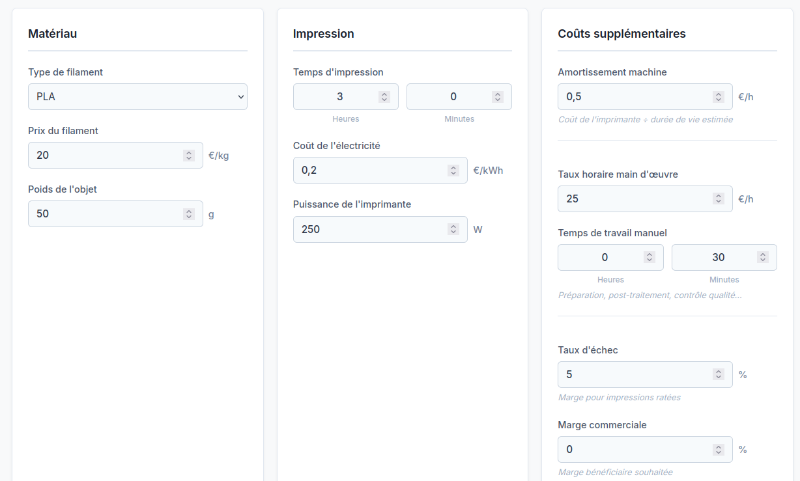Click the print time Minutes stepper
800x481 pixels.
click(497, 97)
